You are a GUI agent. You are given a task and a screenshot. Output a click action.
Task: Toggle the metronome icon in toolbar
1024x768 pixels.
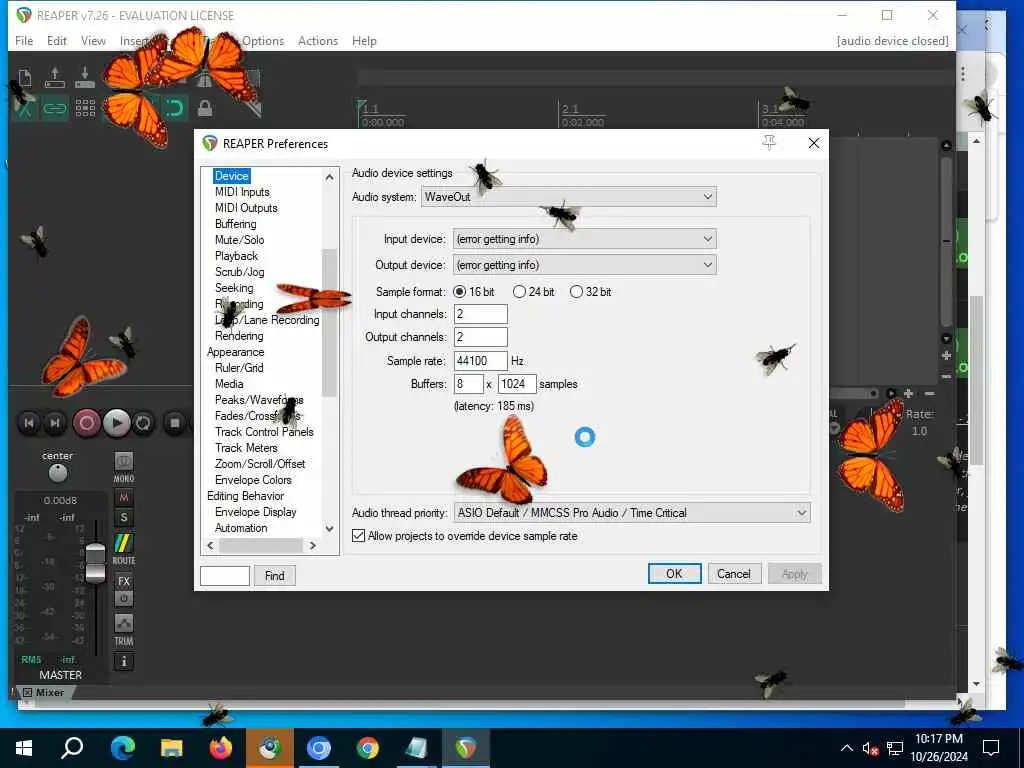click(204, 79)
